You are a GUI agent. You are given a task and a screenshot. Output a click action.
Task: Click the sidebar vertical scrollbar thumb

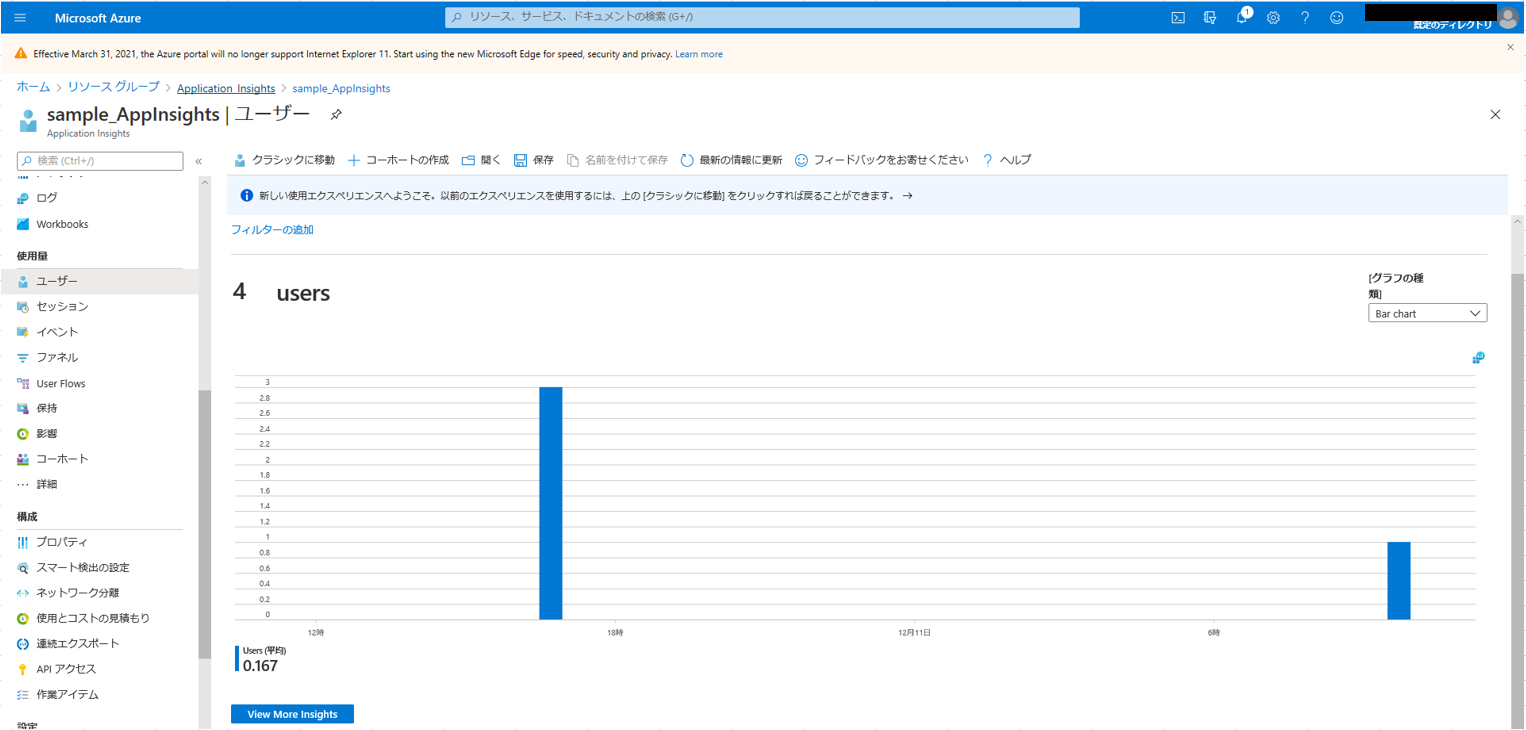204,523
